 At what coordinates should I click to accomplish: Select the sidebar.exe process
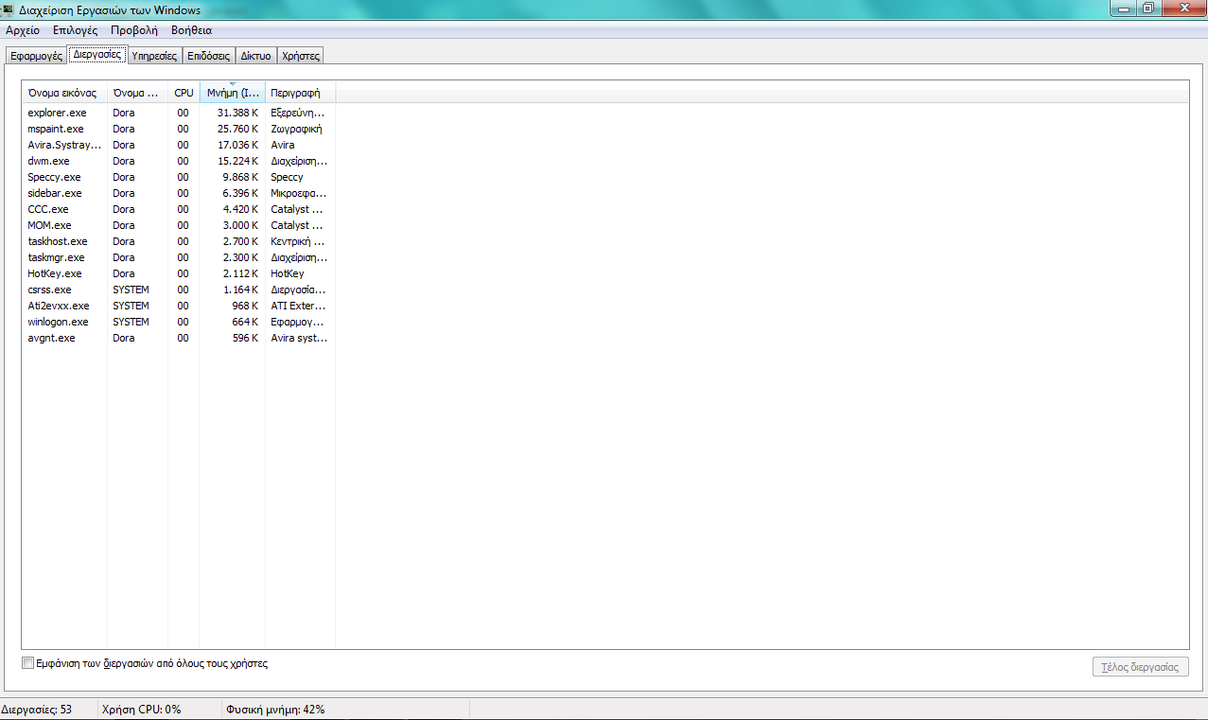coord(180,193)
